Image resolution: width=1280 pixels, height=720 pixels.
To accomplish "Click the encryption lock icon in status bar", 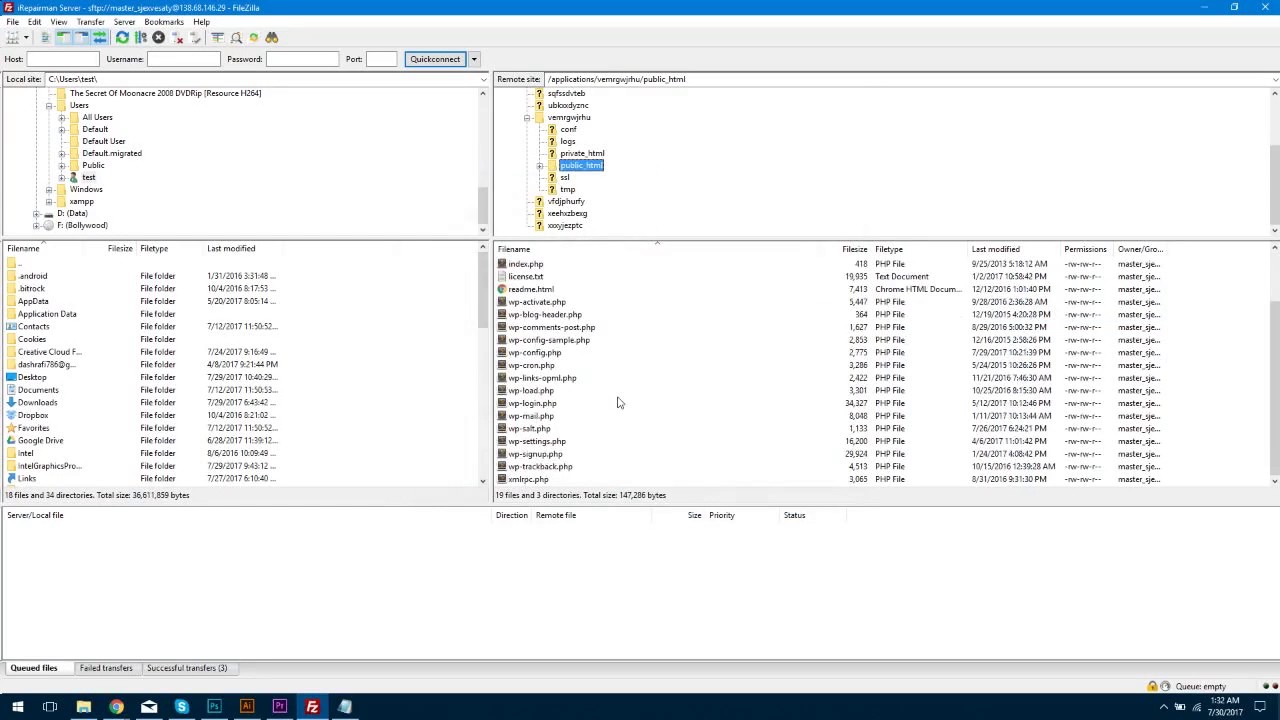I will pyautogui.click(x=1152, y=686).
